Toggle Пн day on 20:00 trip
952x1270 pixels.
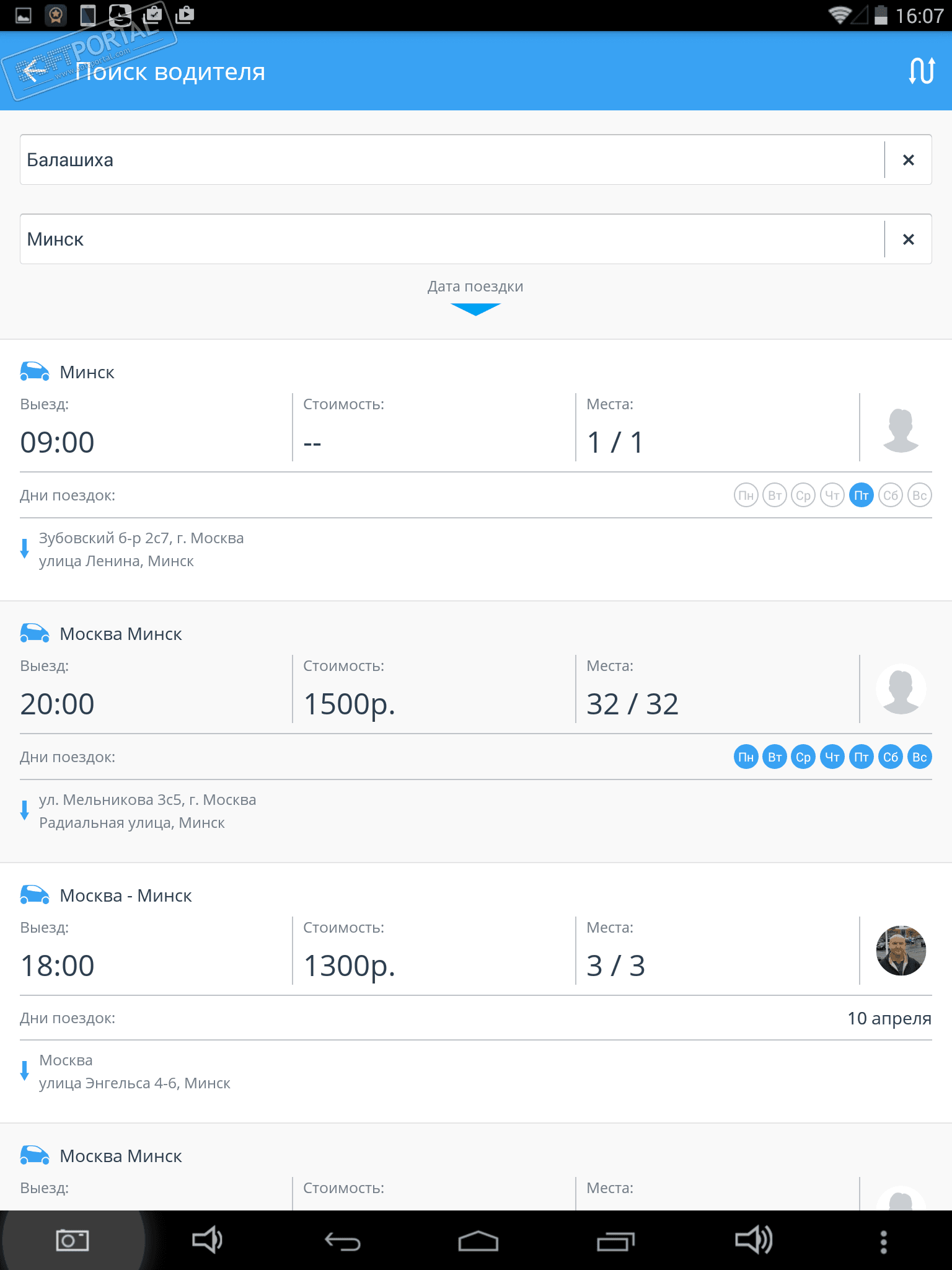tap(746, 757)
